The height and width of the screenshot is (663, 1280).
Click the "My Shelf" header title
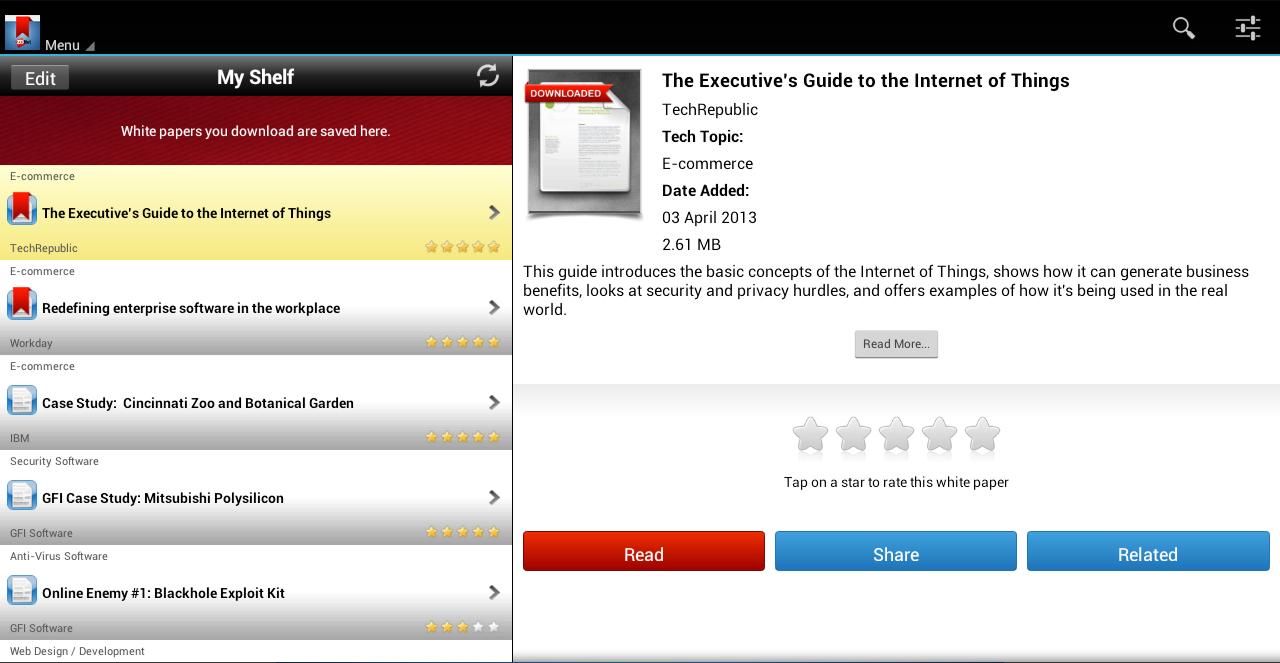tap(255, 77)
